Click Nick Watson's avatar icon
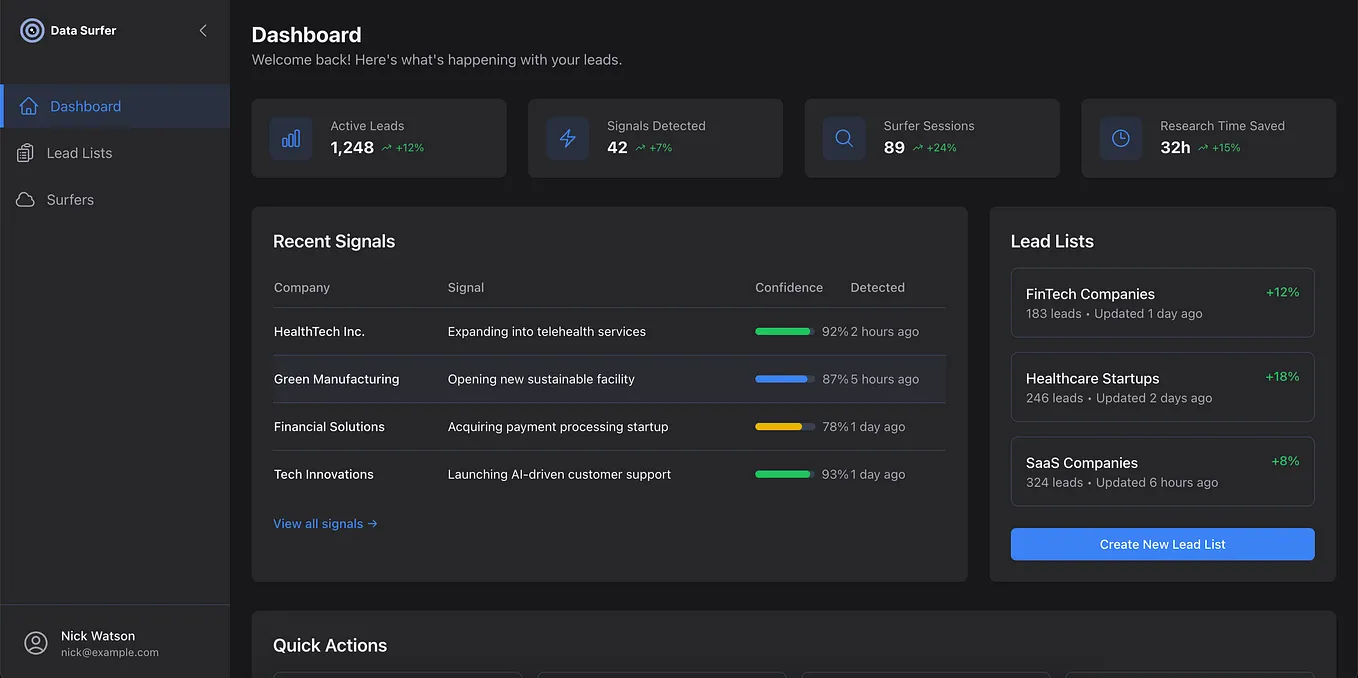The height and width of the screenshot is (678, 1358). [36, 643]
